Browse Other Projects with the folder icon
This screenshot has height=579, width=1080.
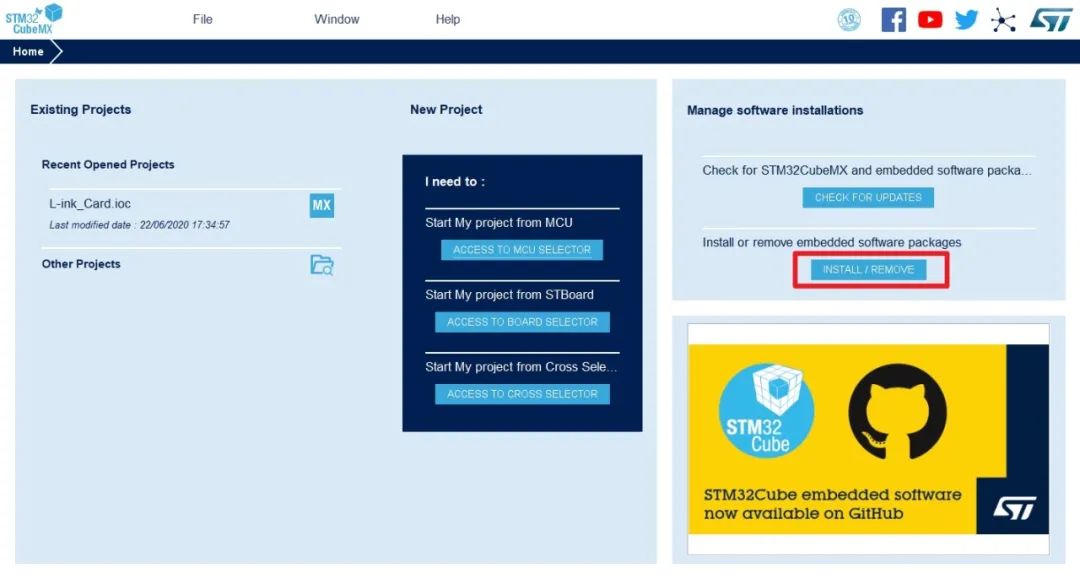coord(322,264)
